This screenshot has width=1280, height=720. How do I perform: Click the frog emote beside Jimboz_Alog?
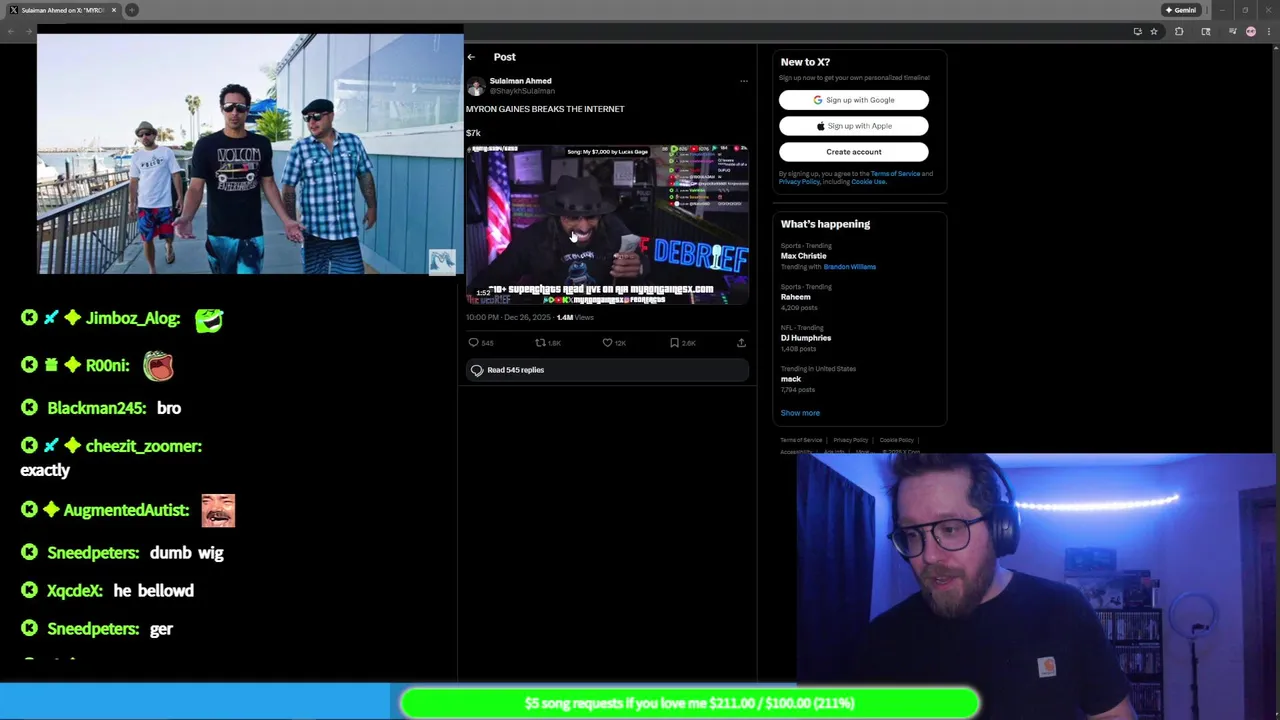[208, 320]
